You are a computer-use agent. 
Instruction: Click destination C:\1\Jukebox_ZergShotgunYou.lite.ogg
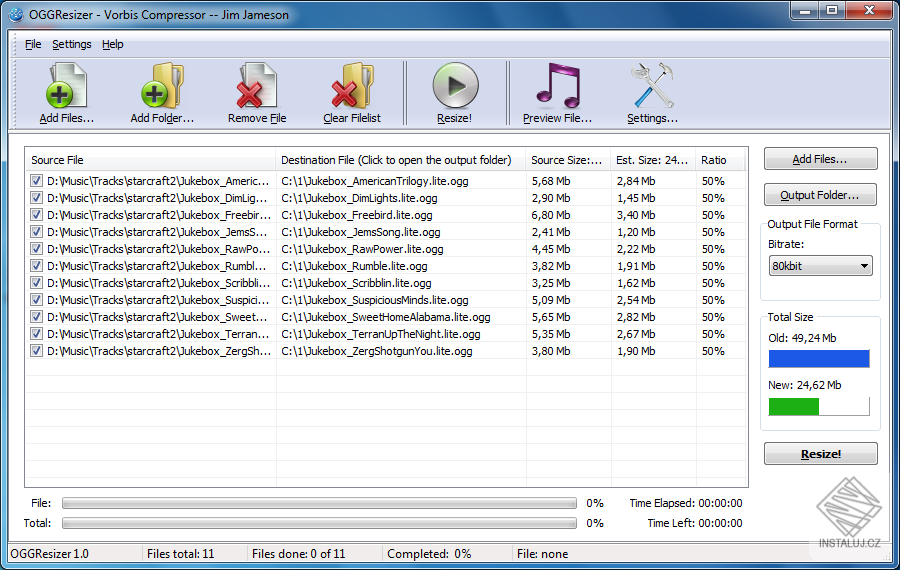coord(377,351)
